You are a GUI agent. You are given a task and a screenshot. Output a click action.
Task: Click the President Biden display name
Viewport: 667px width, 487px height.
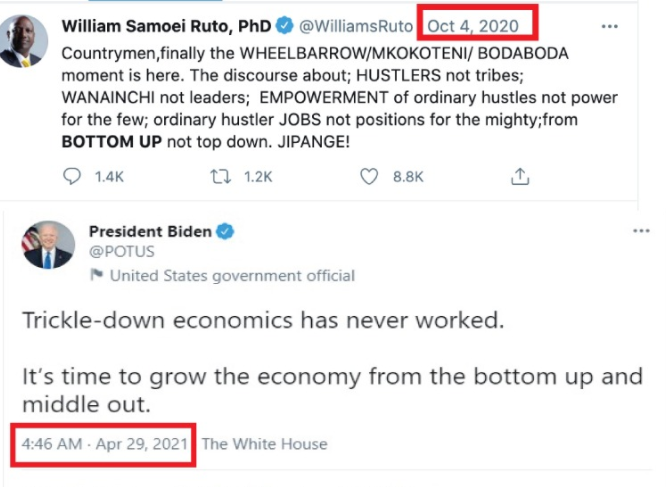(150, 231)
